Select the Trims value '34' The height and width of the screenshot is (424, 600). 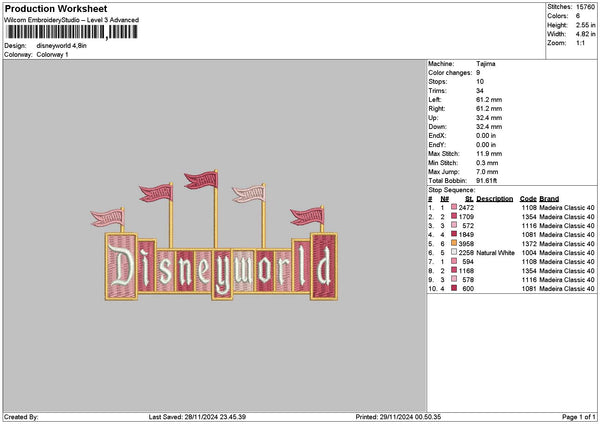480,91
